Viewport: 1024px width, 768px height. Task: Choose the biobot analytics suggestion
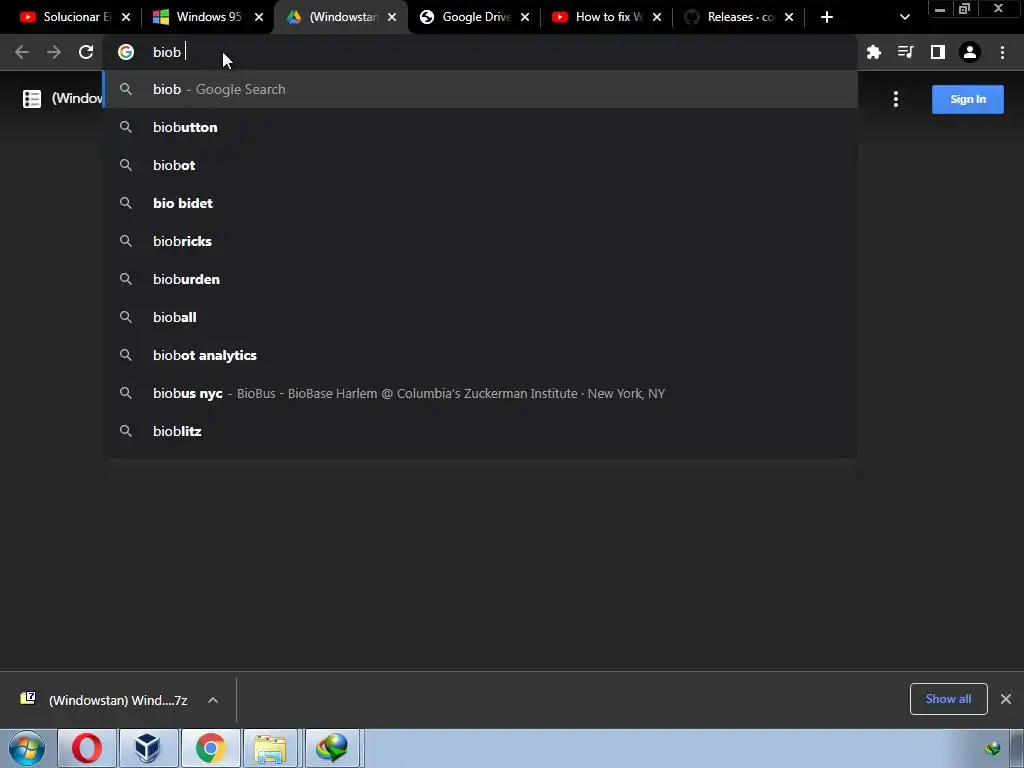point(480,355)
